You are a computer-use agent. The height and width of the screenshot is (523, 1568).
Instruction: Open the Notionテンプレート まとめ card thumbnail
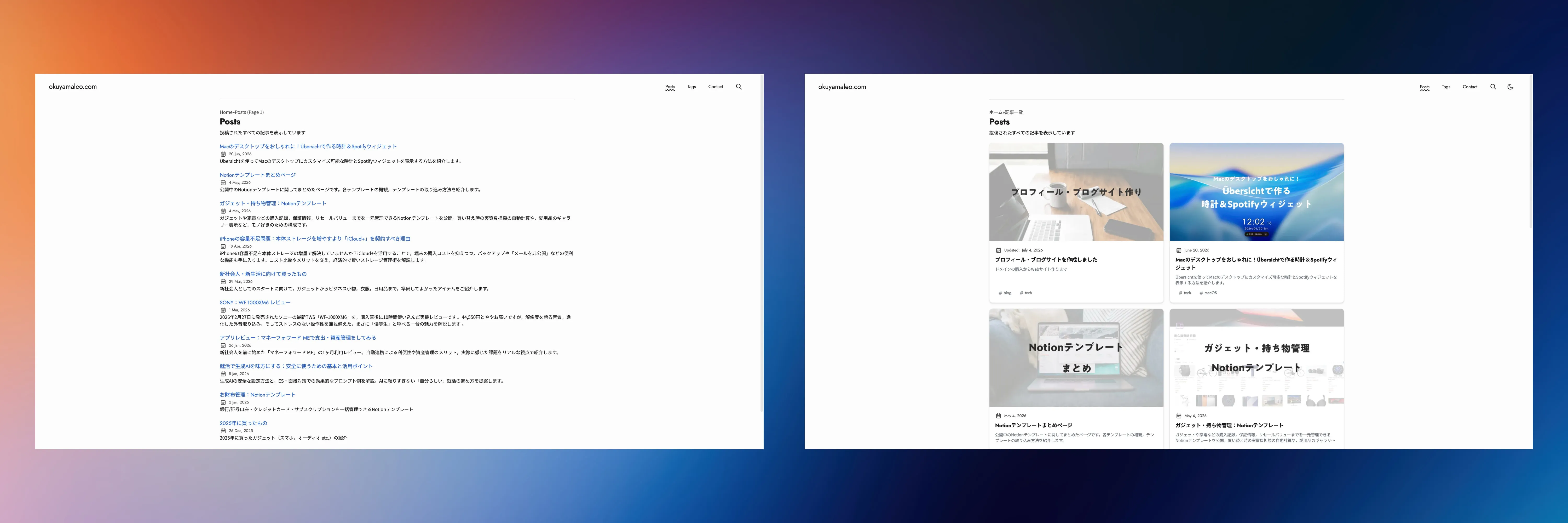pos(1076,357)
